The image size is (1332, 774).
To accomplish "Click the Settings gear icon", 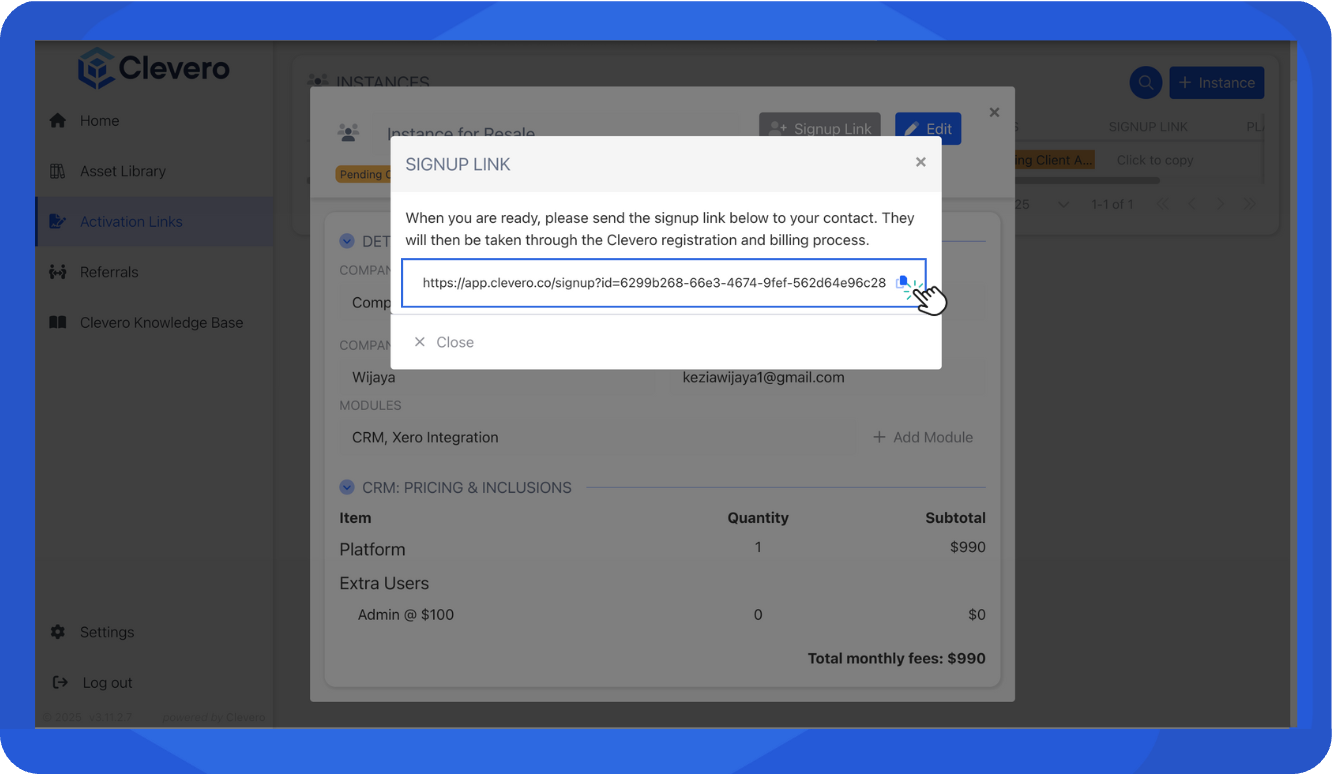I will [x=58, y=632].
